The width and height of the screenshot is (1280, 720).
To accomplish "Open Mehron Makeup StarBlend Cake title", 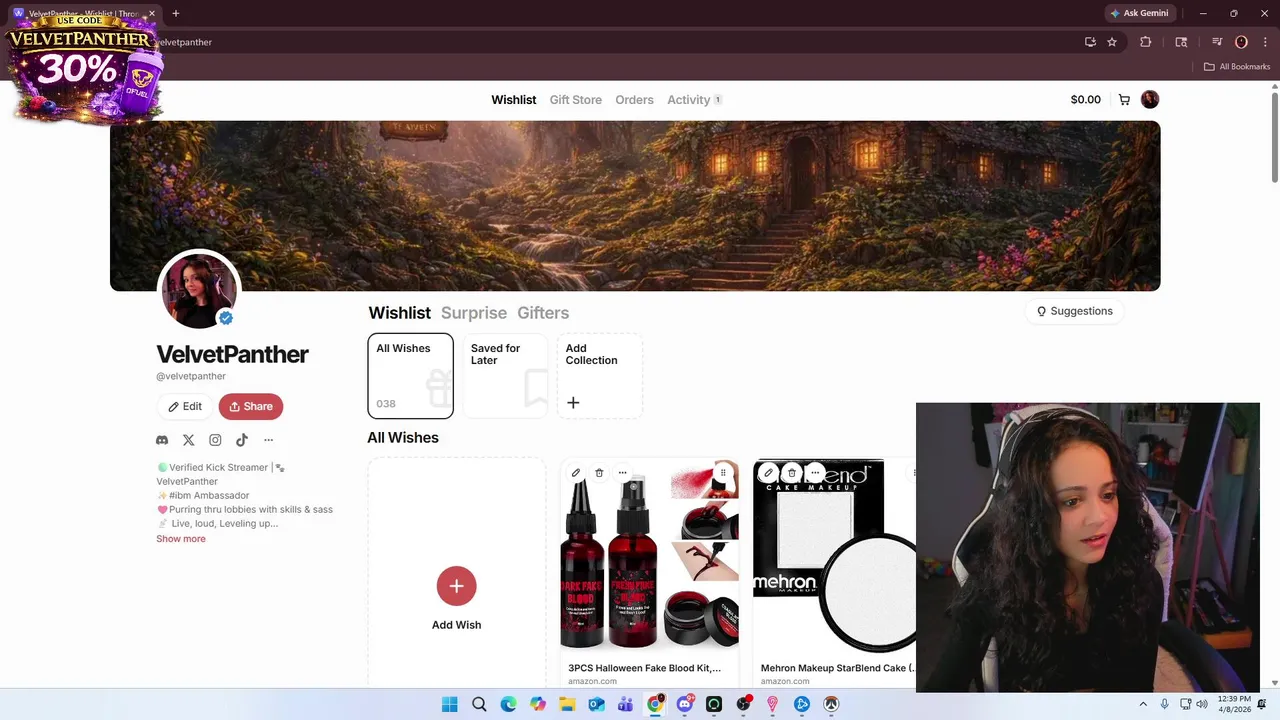I will point(838,668).
